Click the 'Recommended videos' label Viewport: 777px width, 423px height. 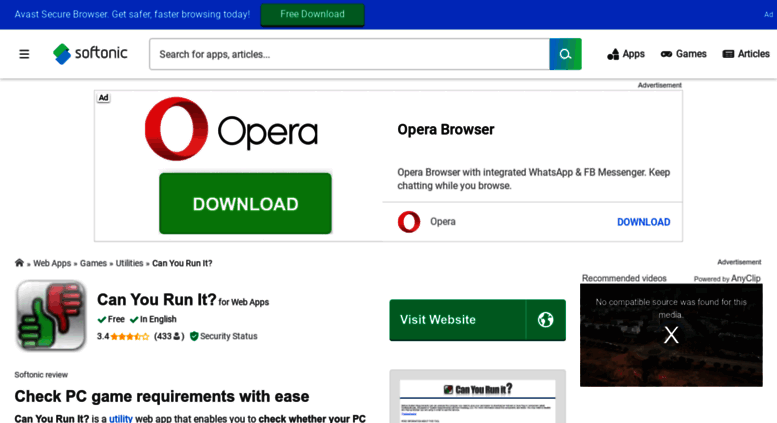pyautogui.click(x=624, y=278)
